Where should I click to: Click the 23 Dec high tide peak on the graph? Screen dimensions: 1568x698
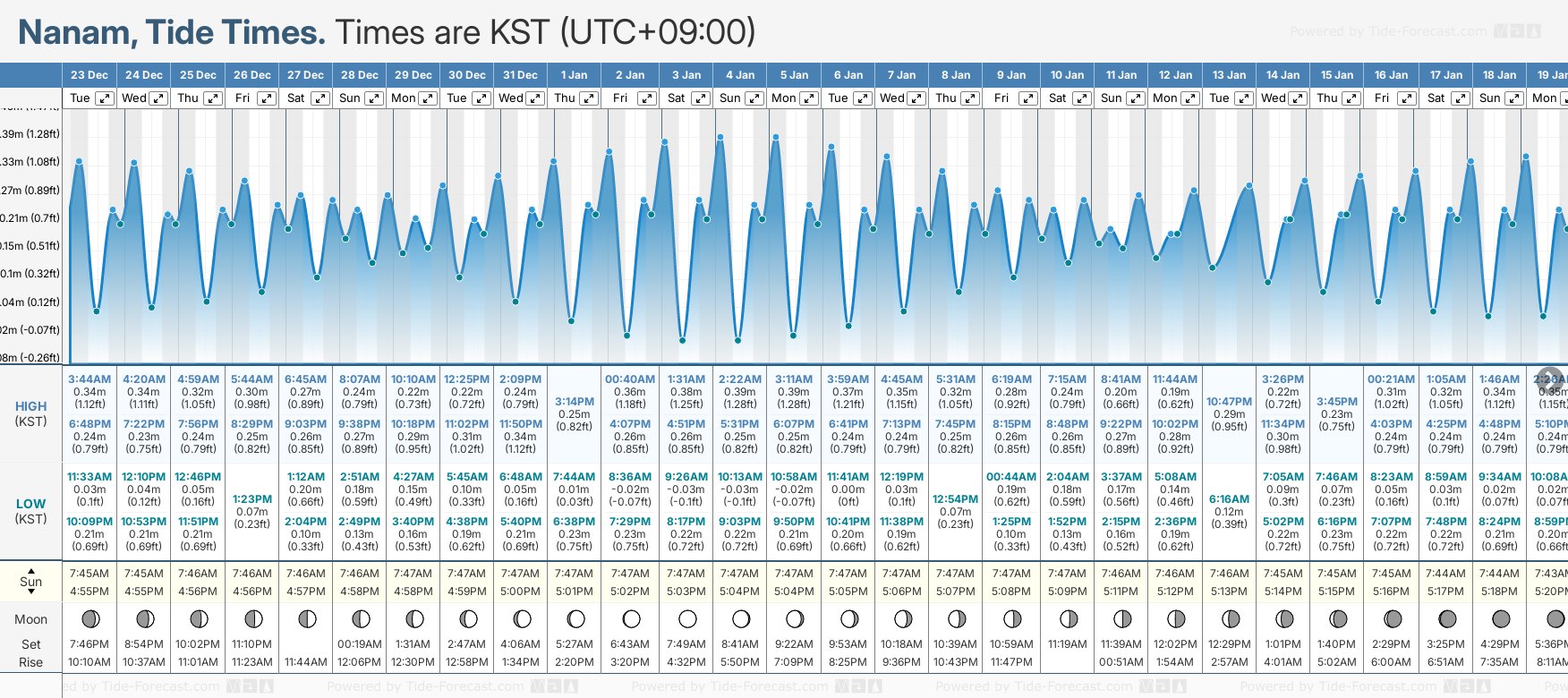pos(80,162)
